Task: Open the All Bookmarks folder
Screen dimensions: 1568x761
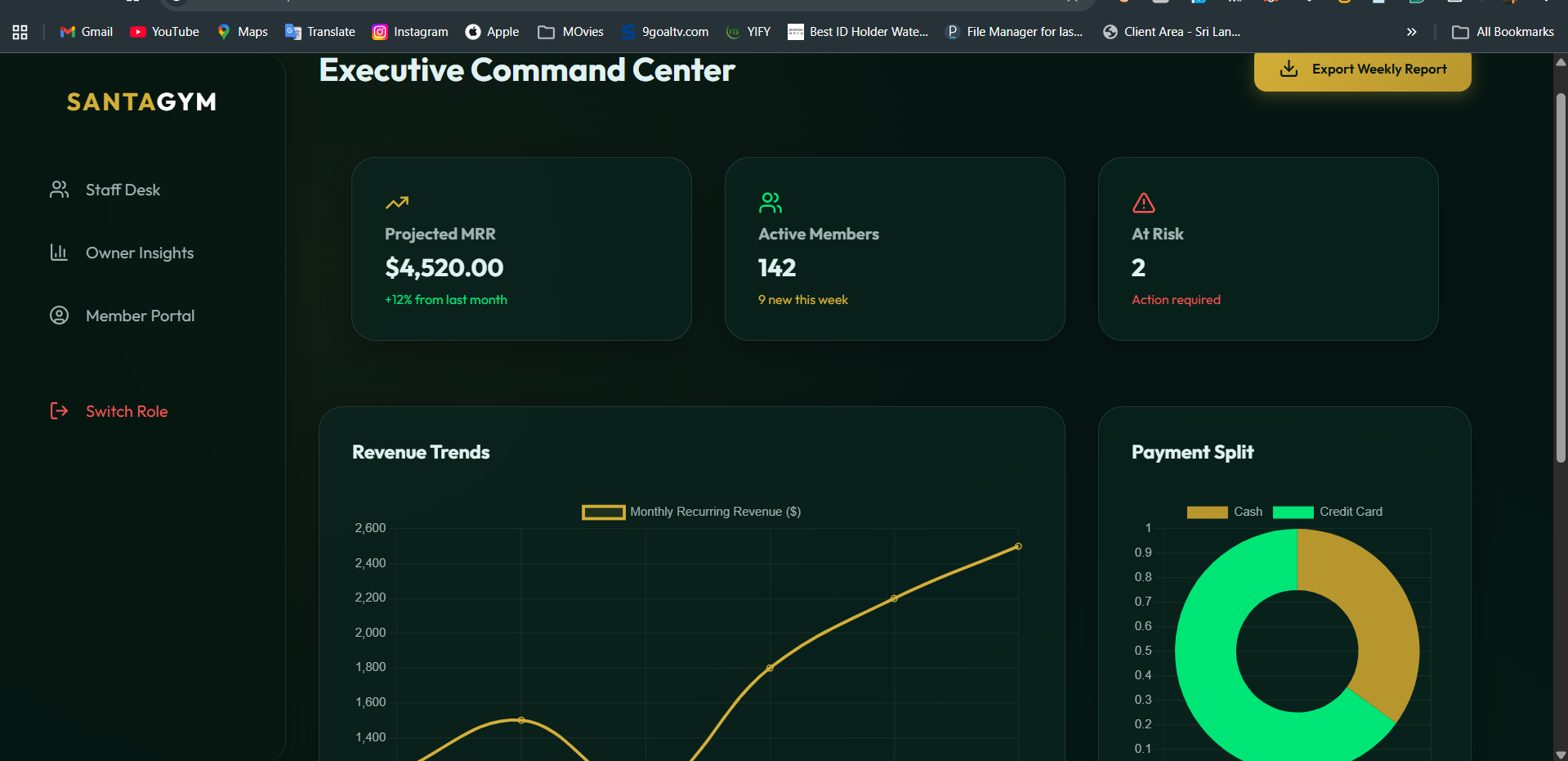Action: click(1503, 32)
